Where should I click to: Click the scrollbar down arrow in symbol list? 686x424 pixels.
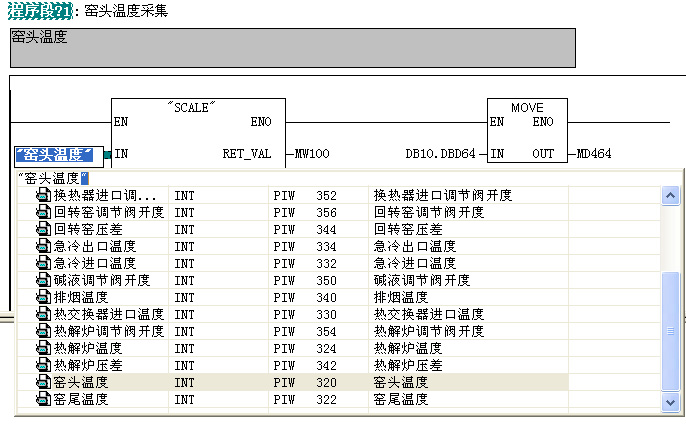tap(671, 401)
